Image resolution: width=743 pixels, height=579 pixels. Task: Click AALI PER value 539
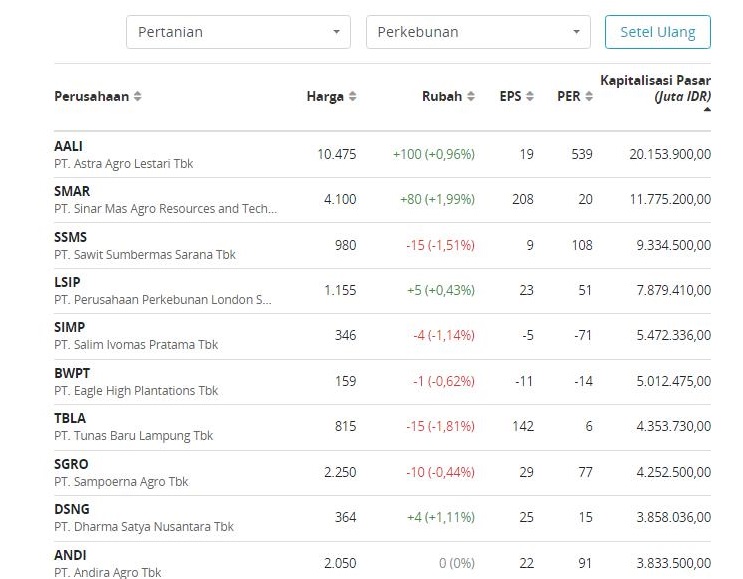(582, 154)
